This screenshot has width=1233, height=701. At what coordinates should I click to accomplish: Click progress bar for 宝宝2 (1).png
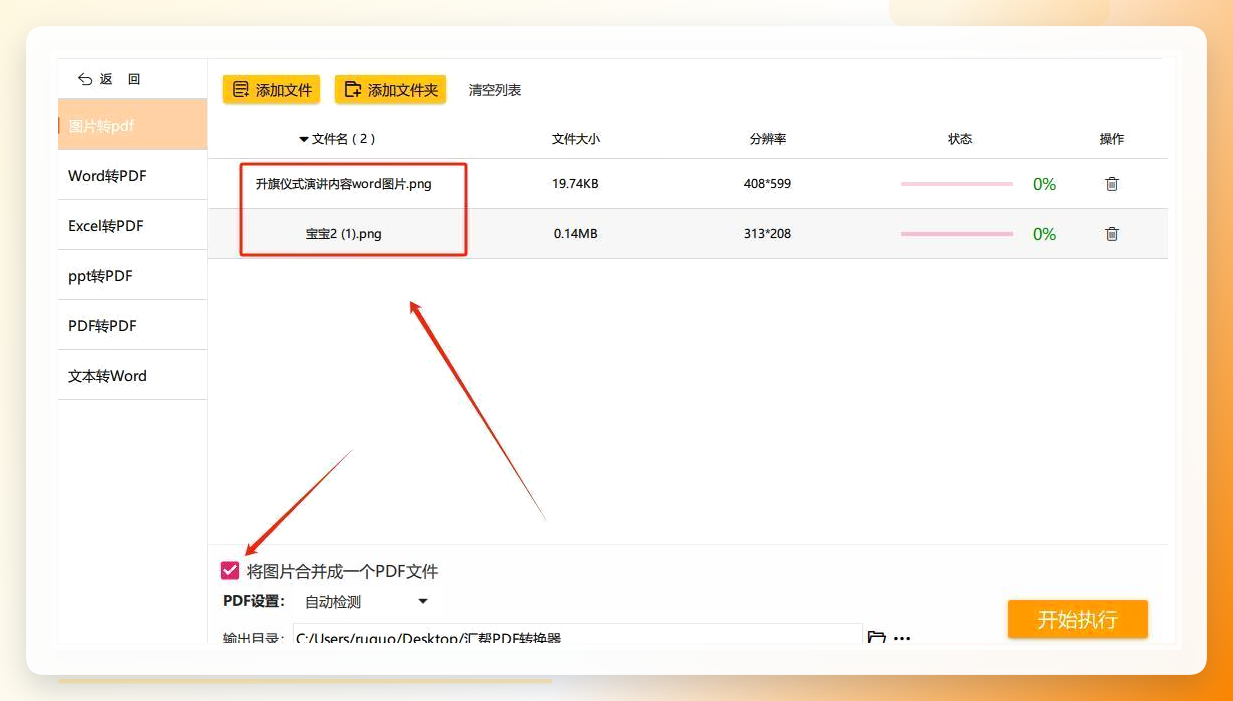(x=957, y=234)
